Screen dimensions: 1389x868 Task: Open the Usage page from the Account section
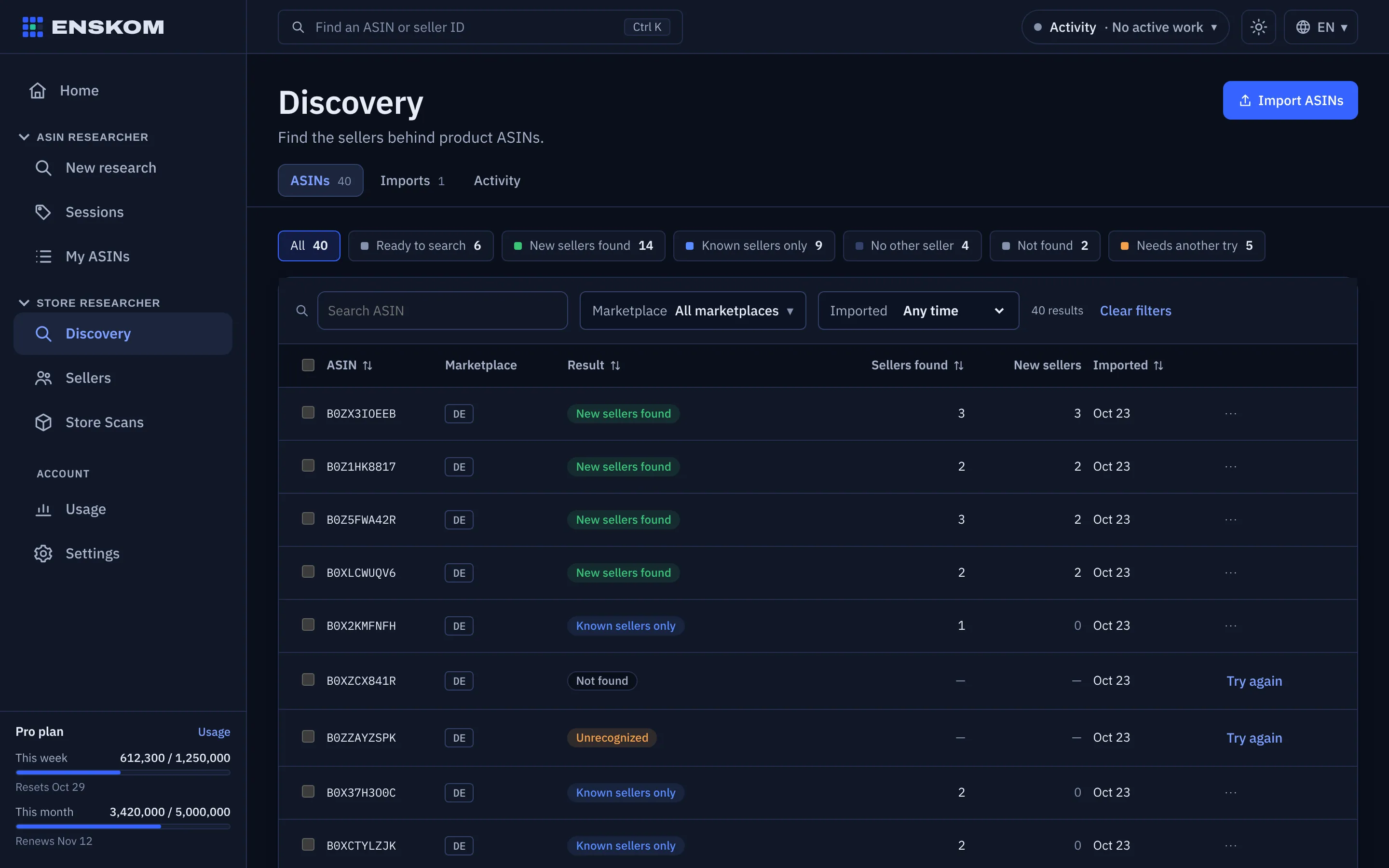(x=85, y=509)
